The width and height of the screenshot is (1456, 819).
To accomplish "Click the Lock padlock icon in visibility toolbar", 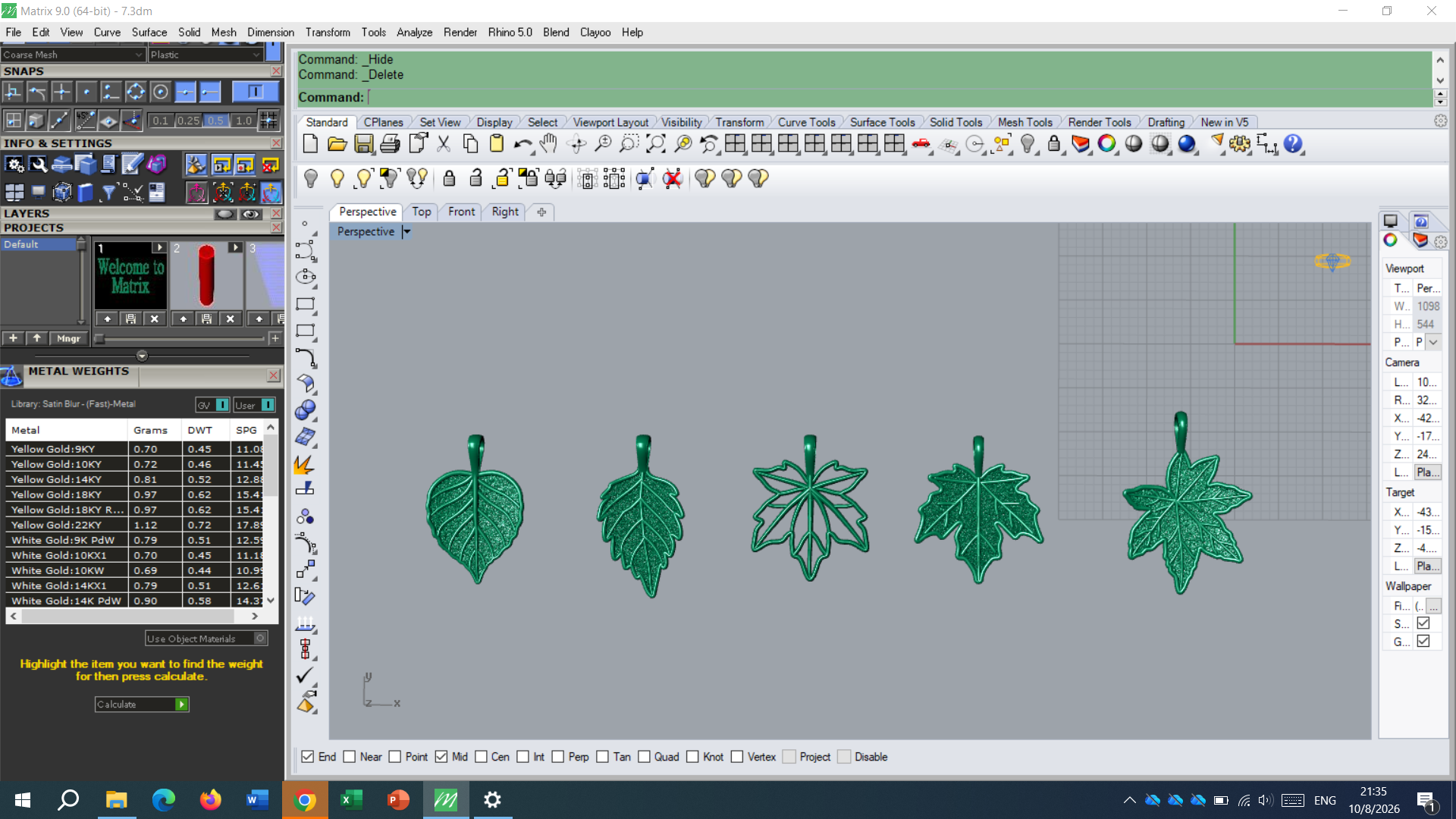I will [x=449, y=178].
